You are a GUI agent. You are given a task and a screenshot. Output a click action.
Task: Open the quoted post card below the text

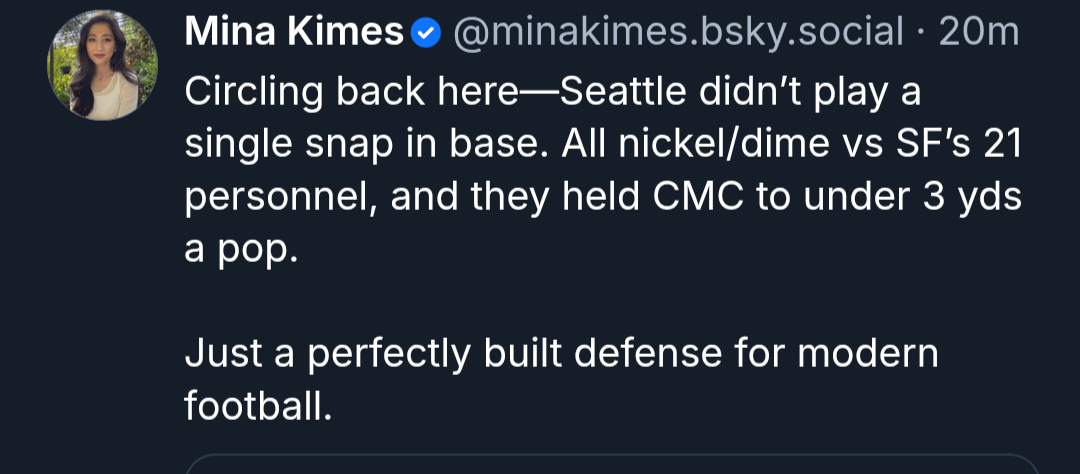tap(612, 464)
